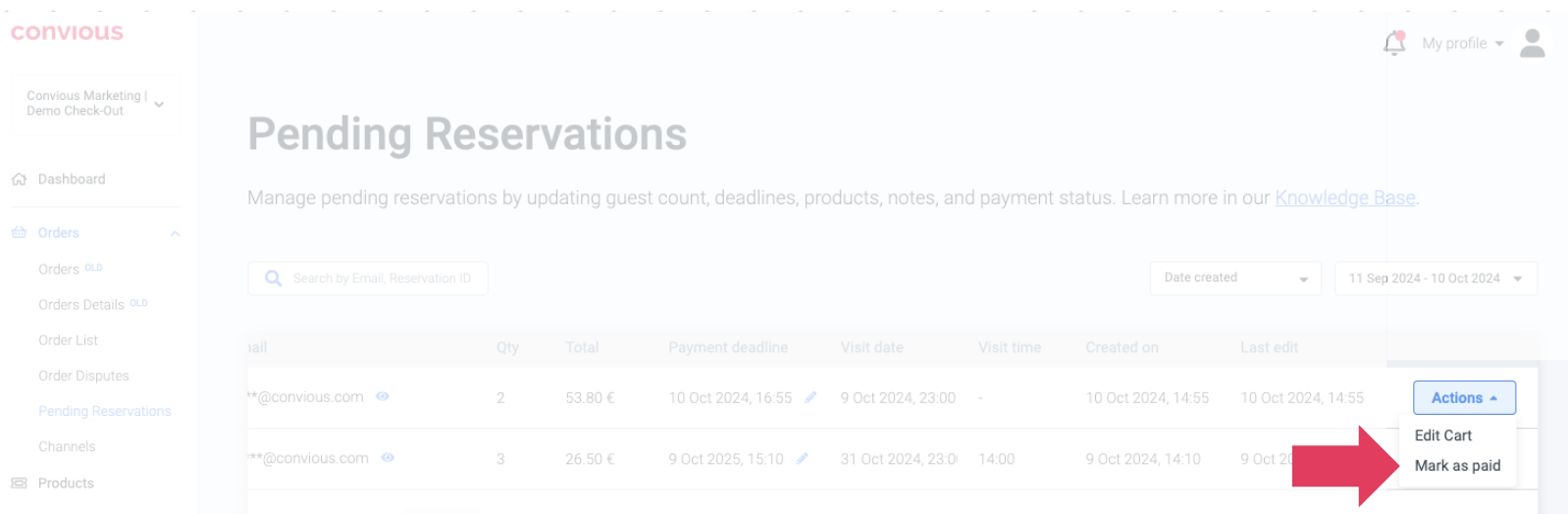Reveal email in second reservation row
This screenshot has width=1568, height=514.
(x=388, y=457)
